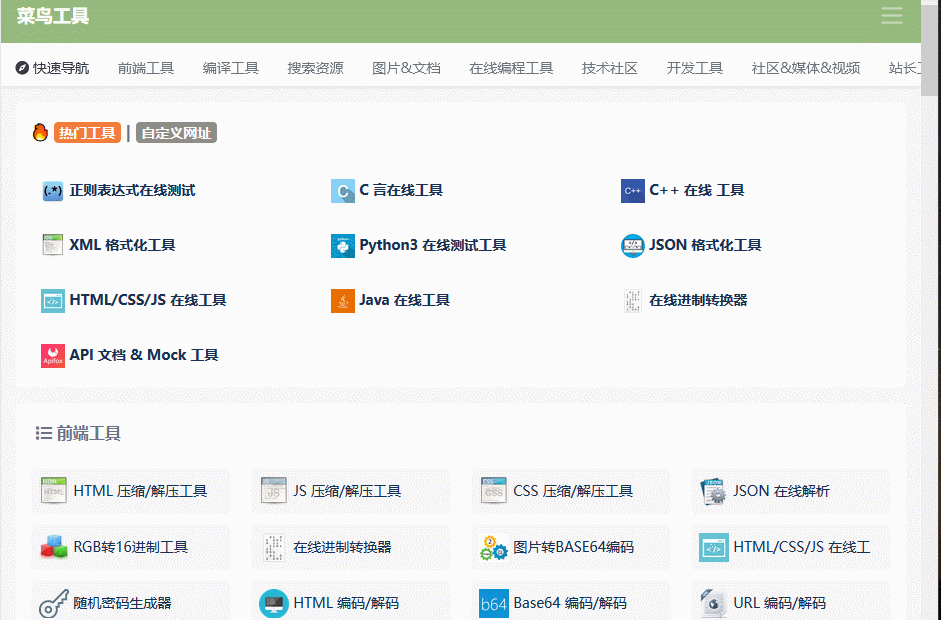This screenshot has height=620, width=941.
Task: Click the C language tool icon
Action: coord(343,191)
